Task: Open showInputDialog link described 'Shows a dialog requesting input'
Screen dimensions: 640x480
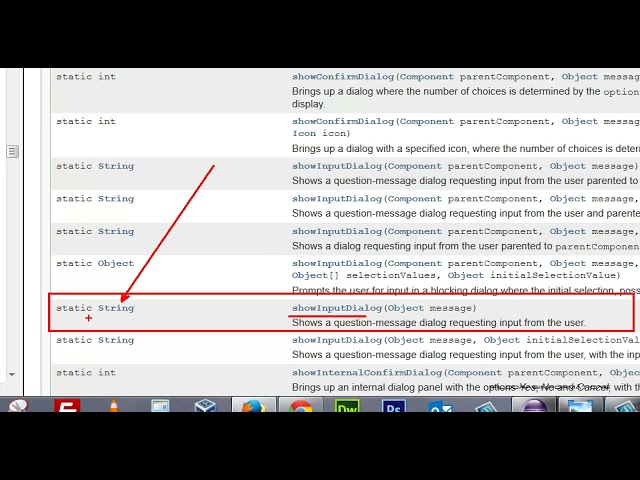Action: [x=337, y=231]
